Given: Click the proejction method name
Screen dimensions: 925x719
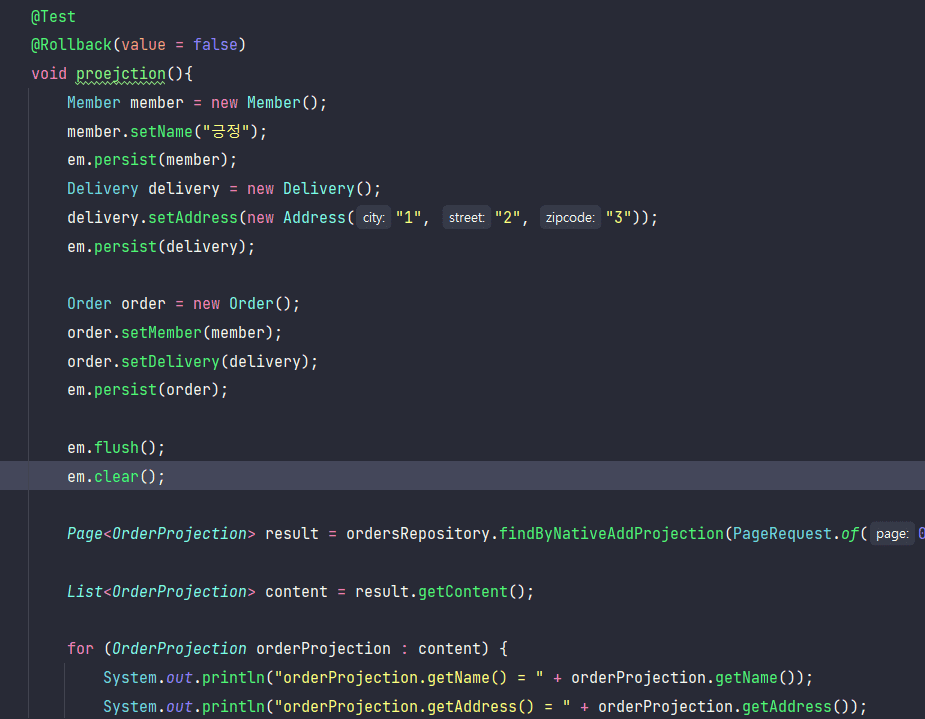Looking at the screenshot, I should tap(121, 74).
